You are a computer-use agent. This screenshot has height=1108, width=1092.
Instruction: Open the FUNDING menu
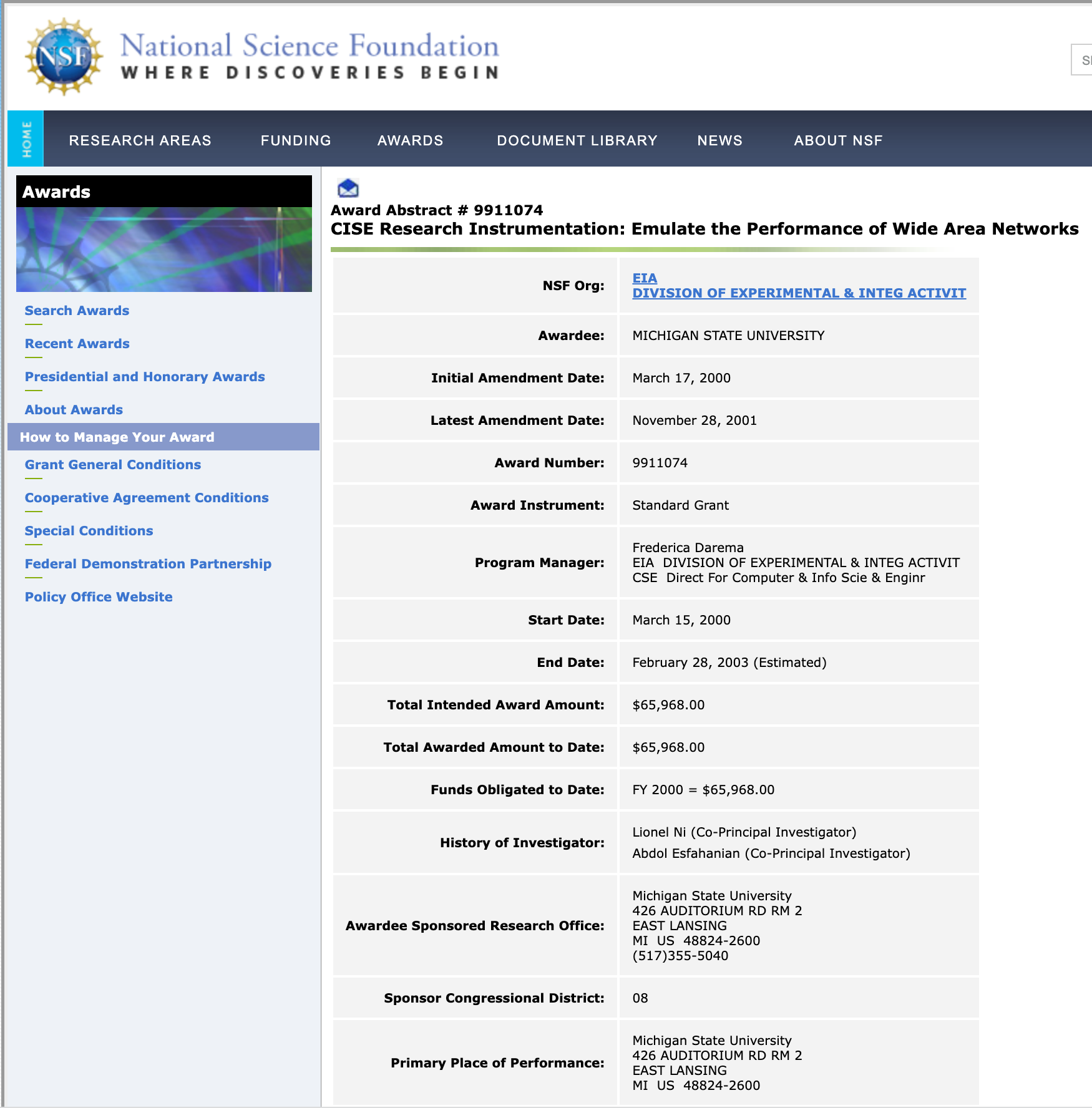[296, 140]
